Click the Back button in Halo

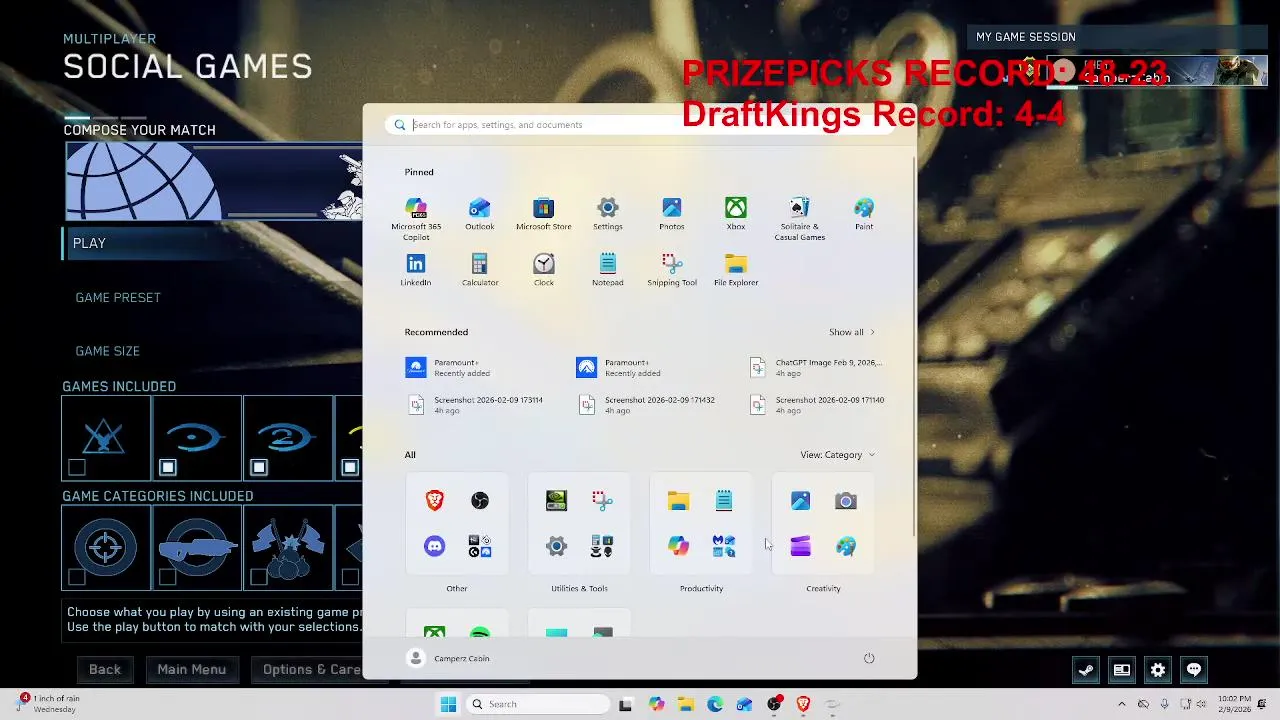pyautogui.click(x=104, y=669)
